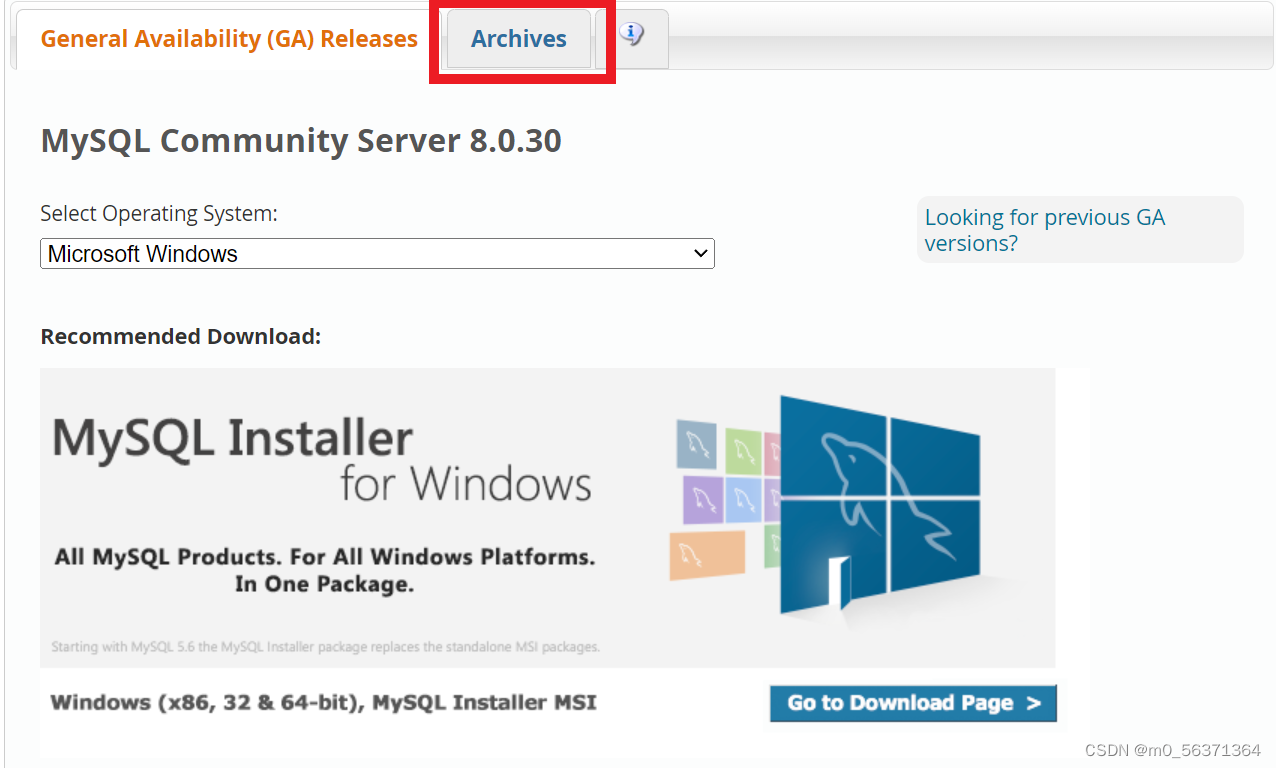The height and width of the screenshot is (768, 1276).
Task: Open the Archives tab
Action: coord(518,39)
